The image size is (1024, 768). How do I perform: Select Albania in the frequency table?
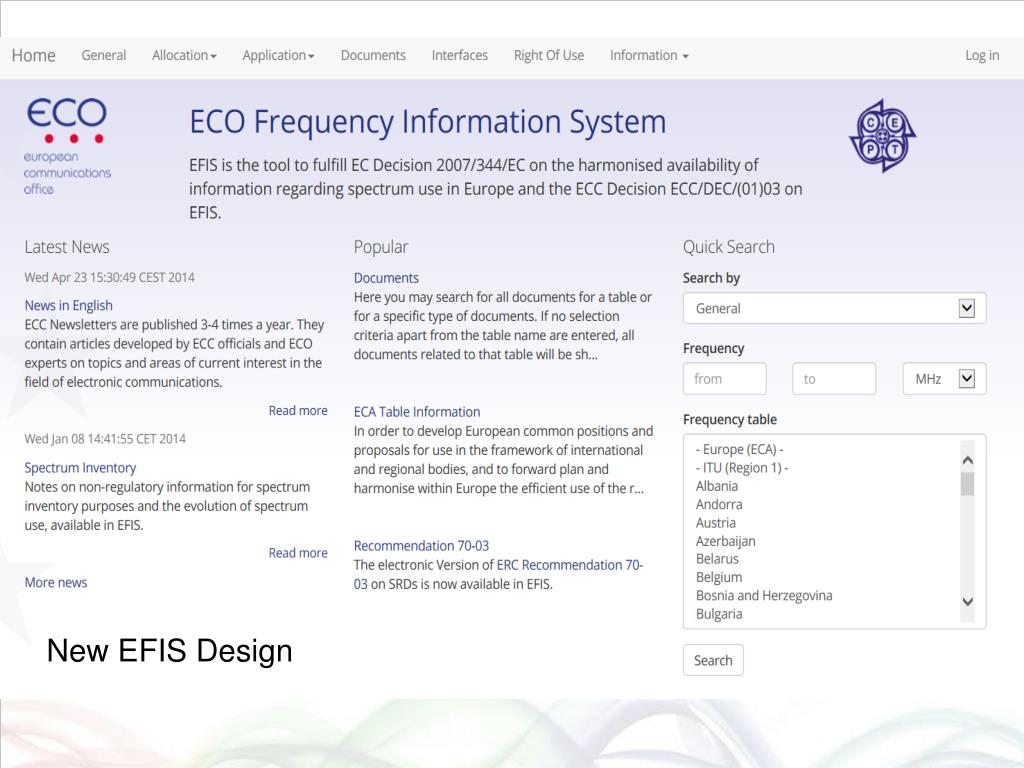[x=716, y=486]
